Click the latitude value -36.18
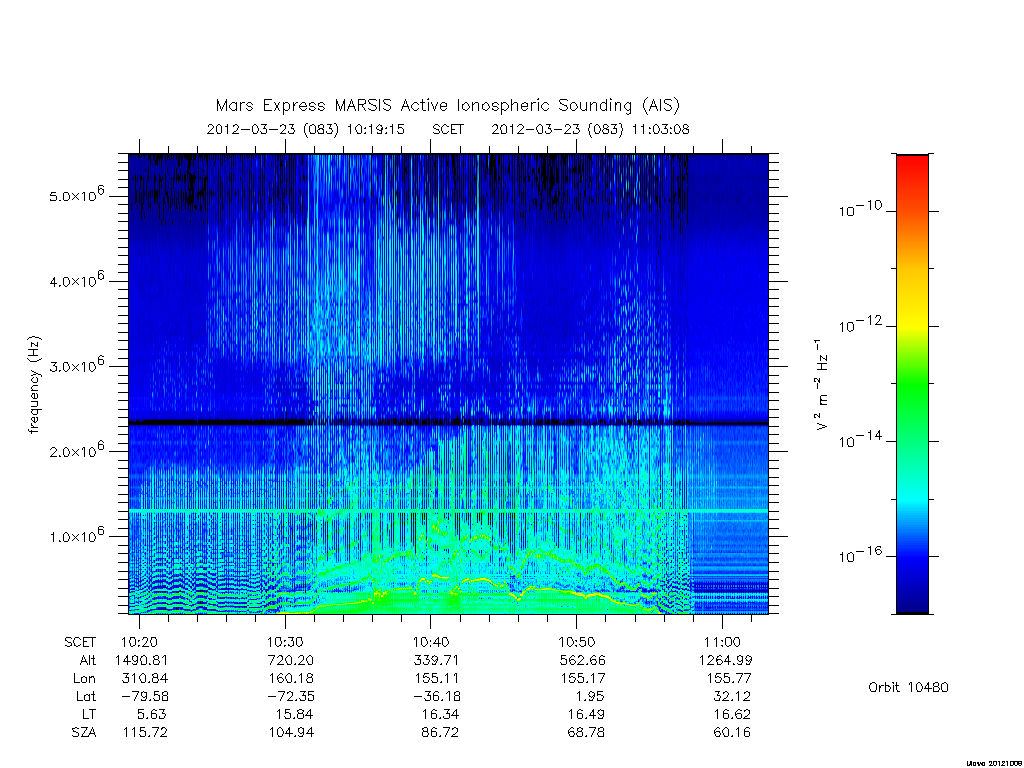 (x=436, y=696)
